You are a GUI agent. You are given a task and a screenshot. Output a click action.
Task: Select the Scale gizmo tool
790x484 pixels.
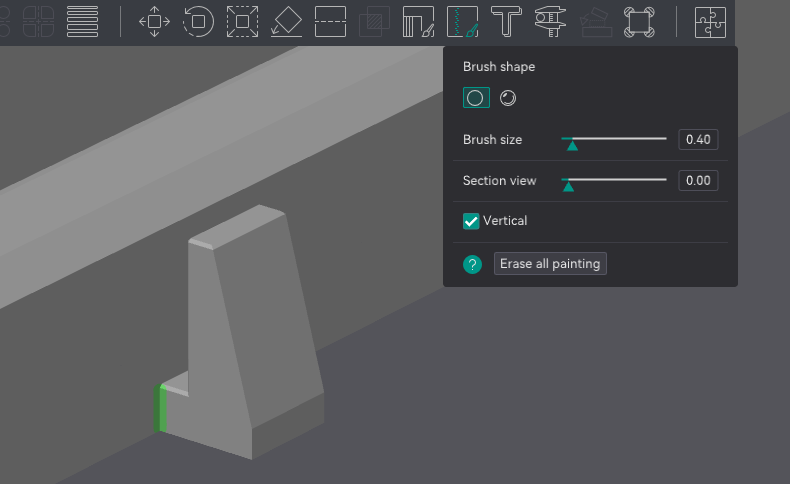[242, 21]
